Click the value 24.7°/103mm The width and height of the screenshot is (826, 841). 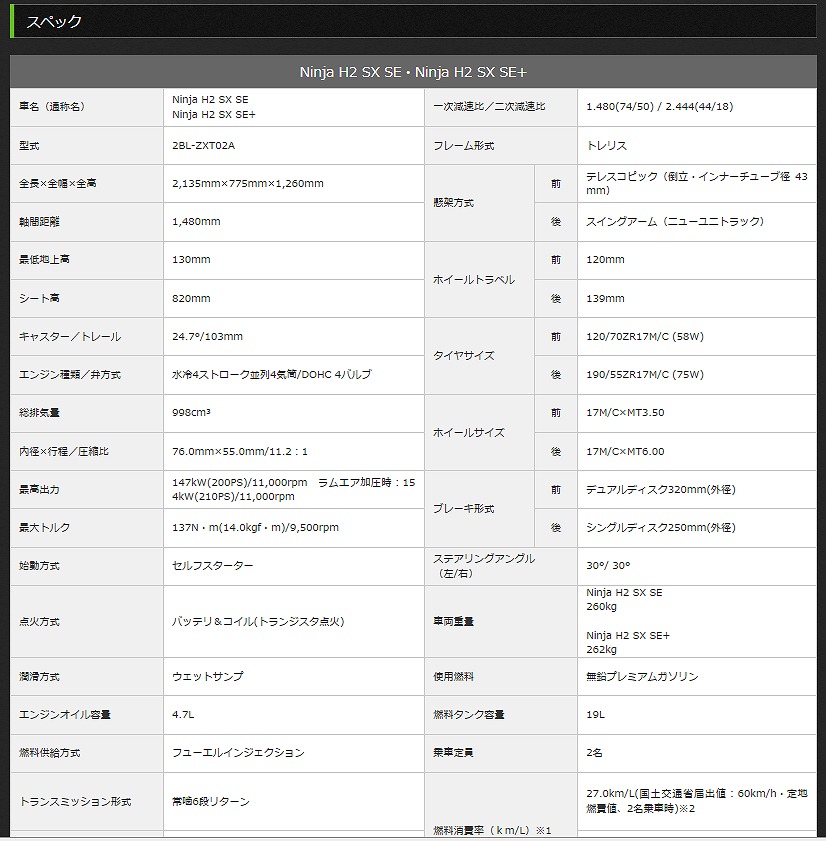point(208,337)
